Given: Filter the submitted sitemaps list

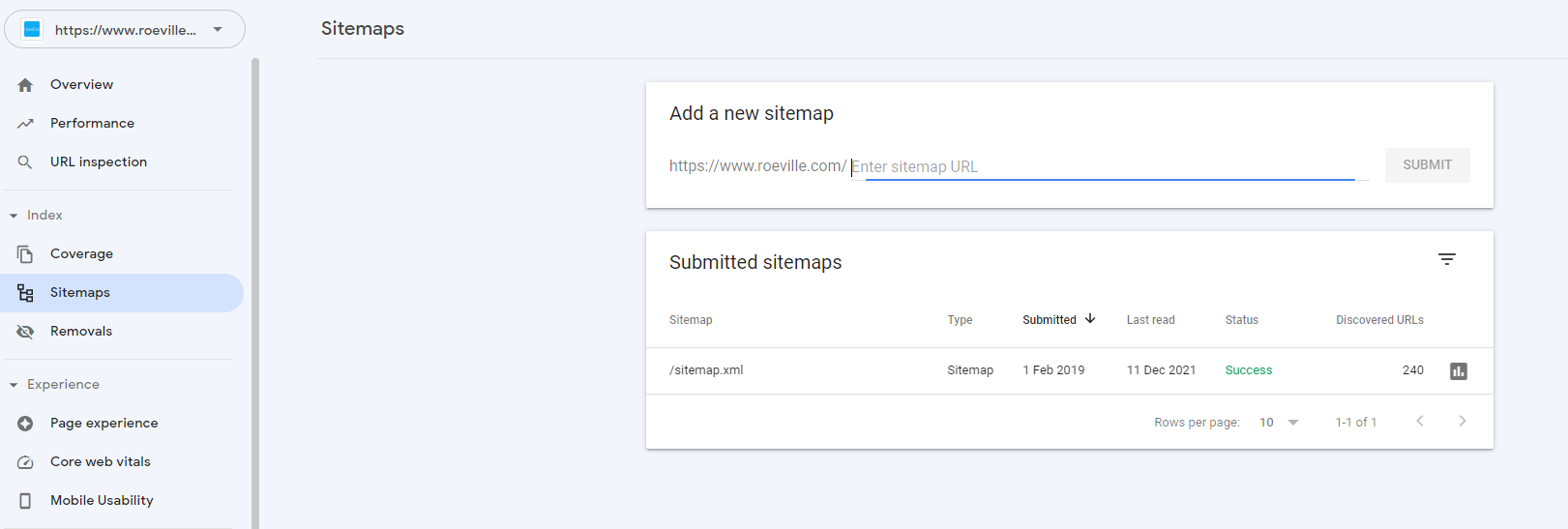Looking at the screenshot, I should tap(1447, 259).
